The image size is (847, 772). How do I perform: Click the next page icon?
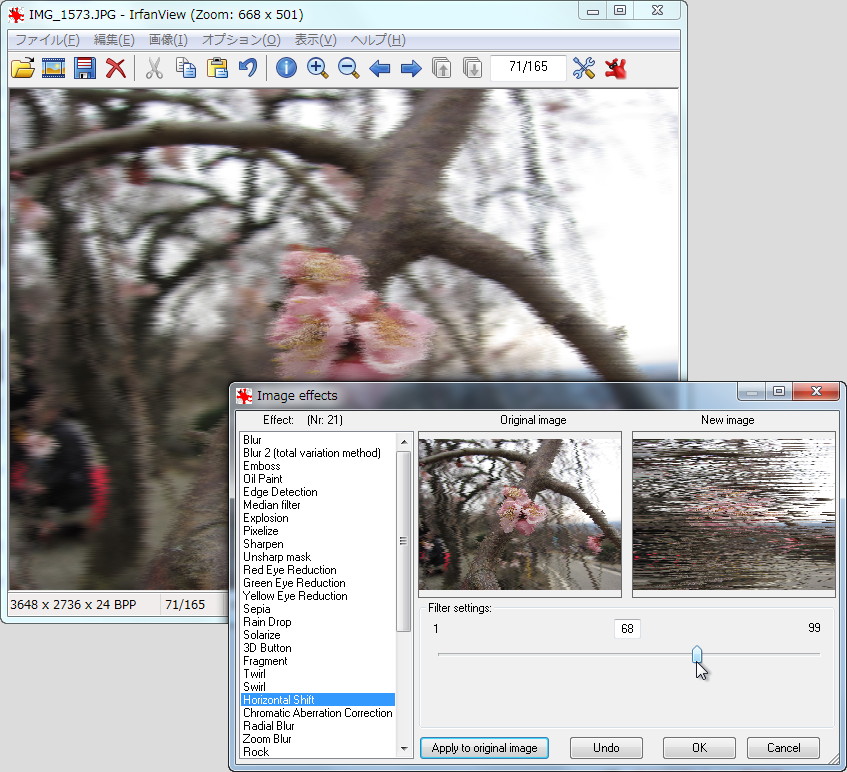[x=473, y=68]
